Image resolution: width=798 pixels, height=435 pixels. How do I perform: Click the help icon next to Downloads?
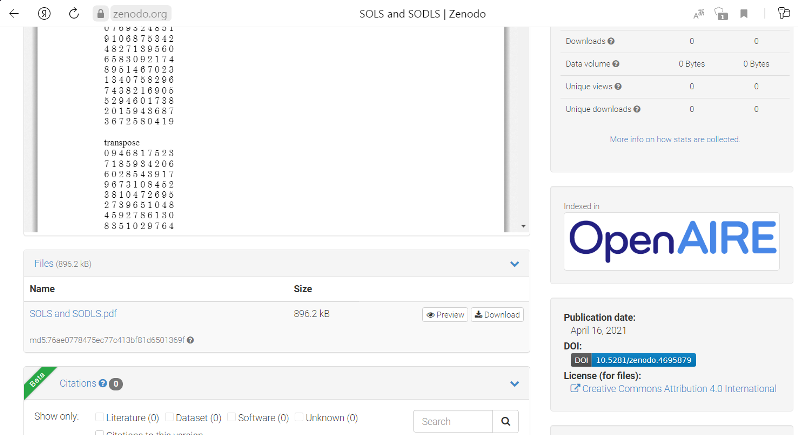click(611, 41)
